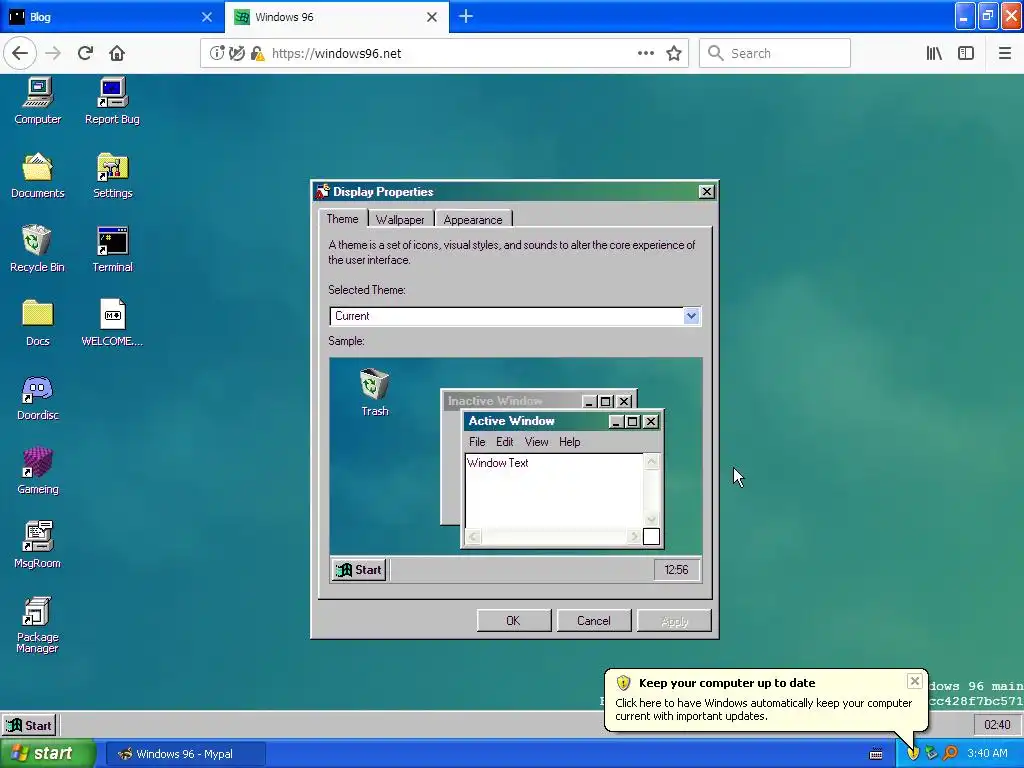Image resolution: width=1024 pixels, height=768 pixels.
Task: Open the Gameing shortcut icon
Action: click(37, 471)
